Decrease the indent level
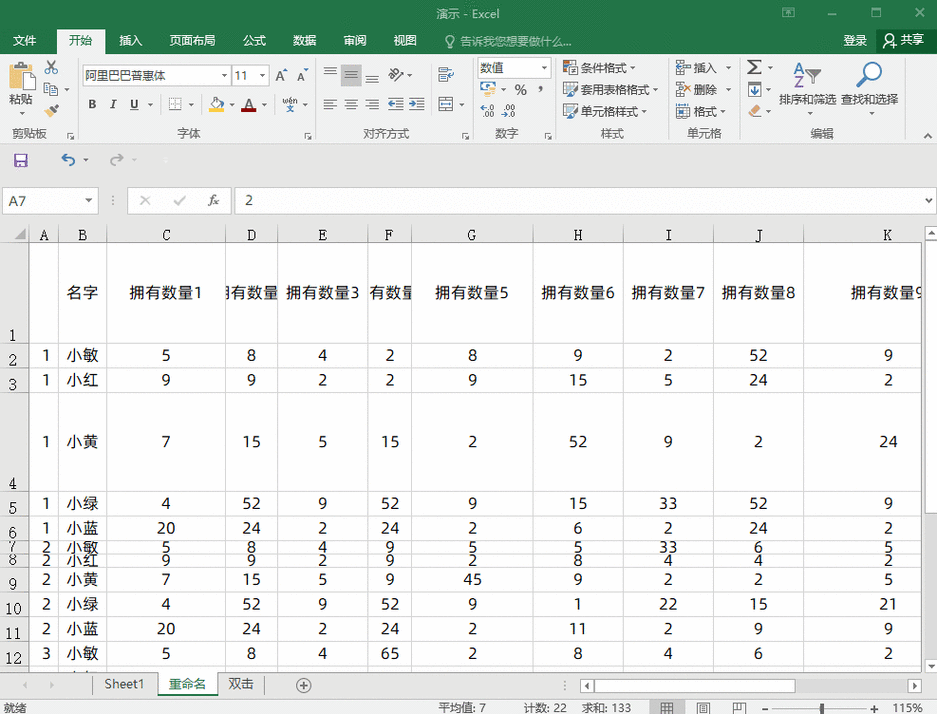 [x=396, y=105]
